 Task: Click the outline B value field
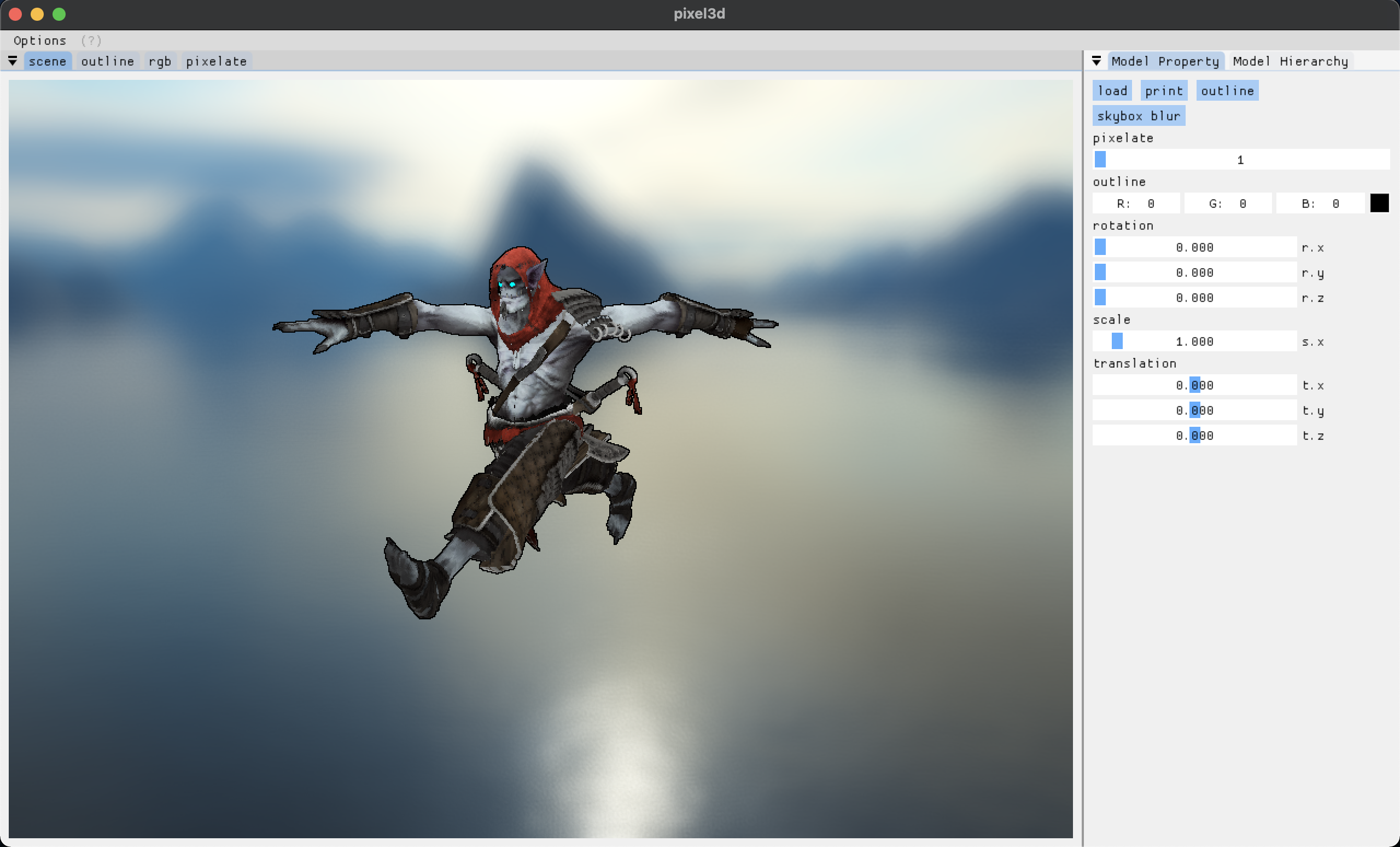1321,203
